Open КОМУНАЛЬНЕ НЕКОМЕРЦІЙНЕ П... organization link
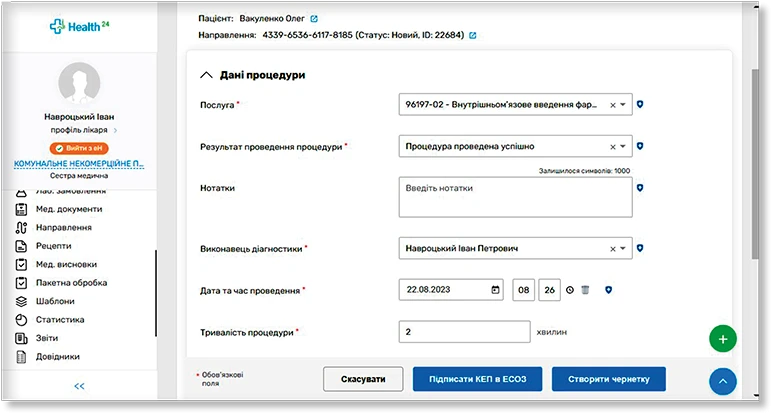Image resolution: width=773 pixels, height=415 pixels. pos(79,163)
